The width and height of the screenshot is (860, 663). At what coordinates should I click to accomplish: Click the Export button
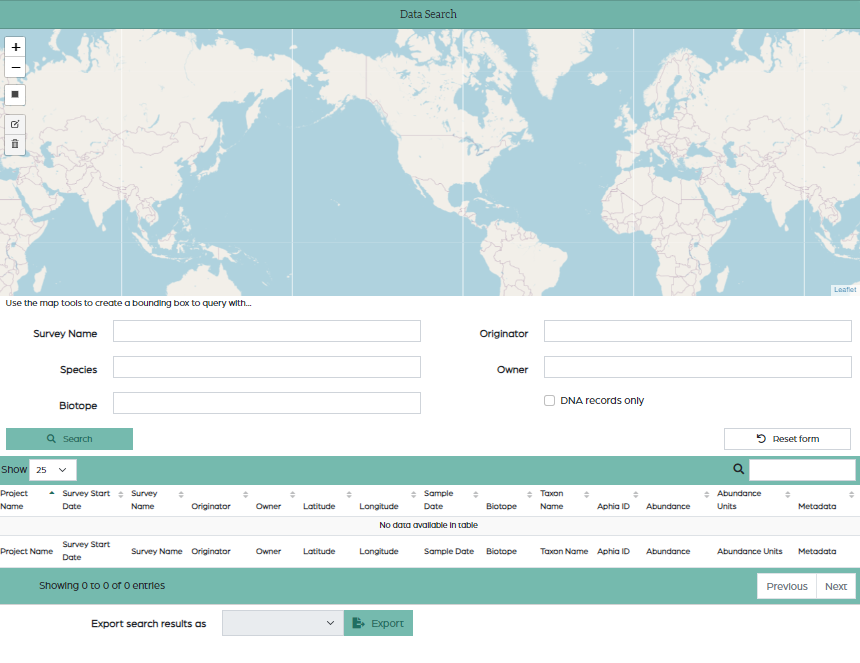[378, 623]
